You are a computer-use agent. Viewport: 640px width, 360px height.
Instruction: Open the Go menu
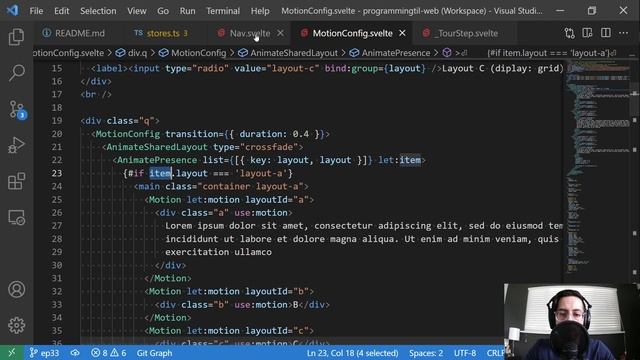163,11
